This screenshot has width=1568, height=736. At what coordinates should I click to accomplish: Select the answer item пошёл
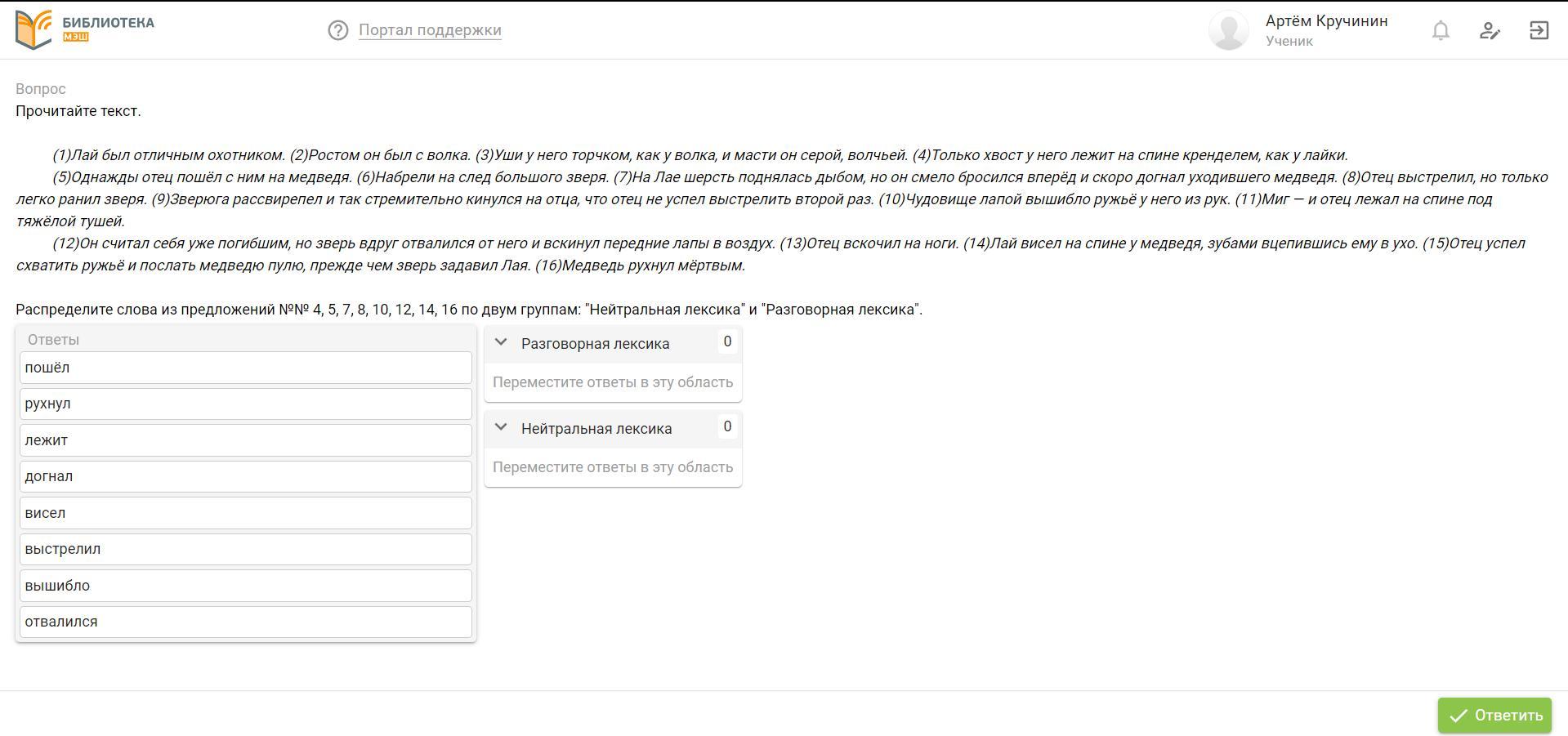click(x=246, y=368)
